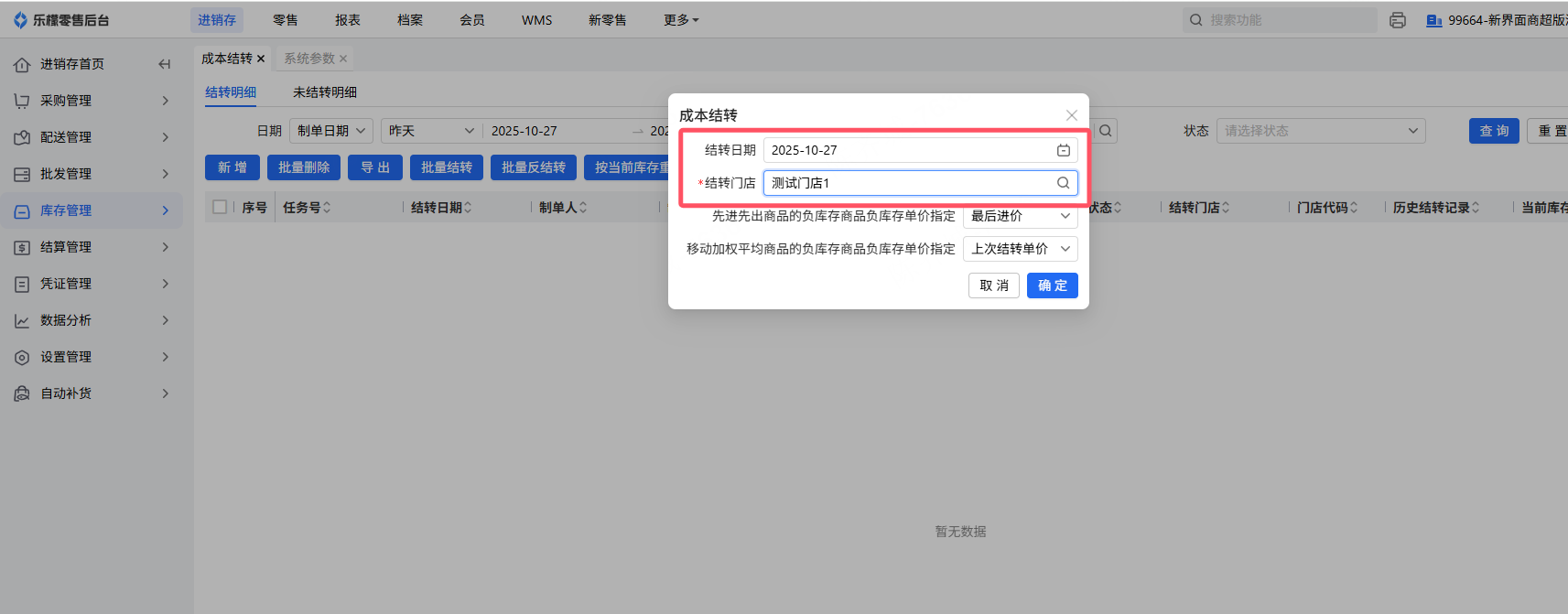
Task: Open the WMS top menu
Action: tap(537, 20)
